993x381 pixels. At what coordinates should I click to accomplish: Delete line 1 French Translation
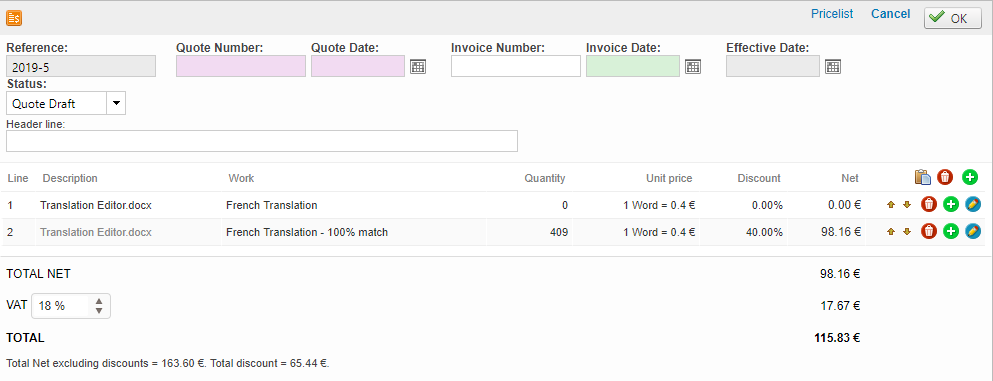coord(929,204)
